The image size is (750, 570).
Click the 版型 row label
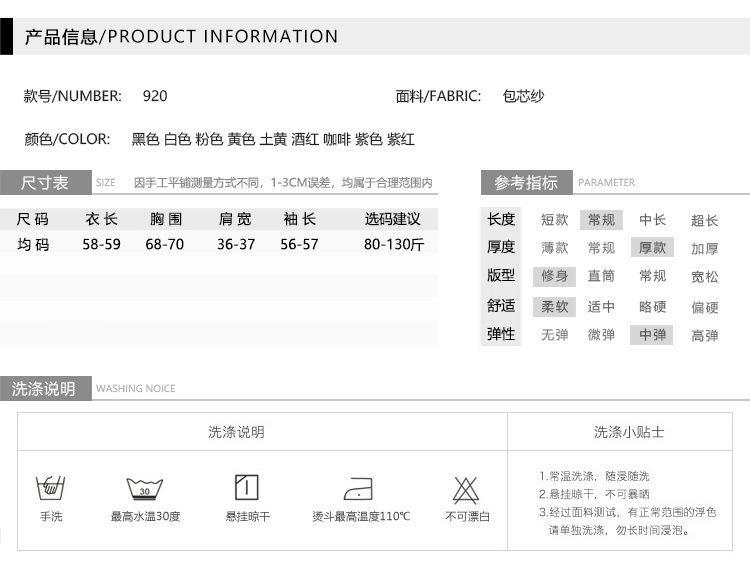click(501, 275)
